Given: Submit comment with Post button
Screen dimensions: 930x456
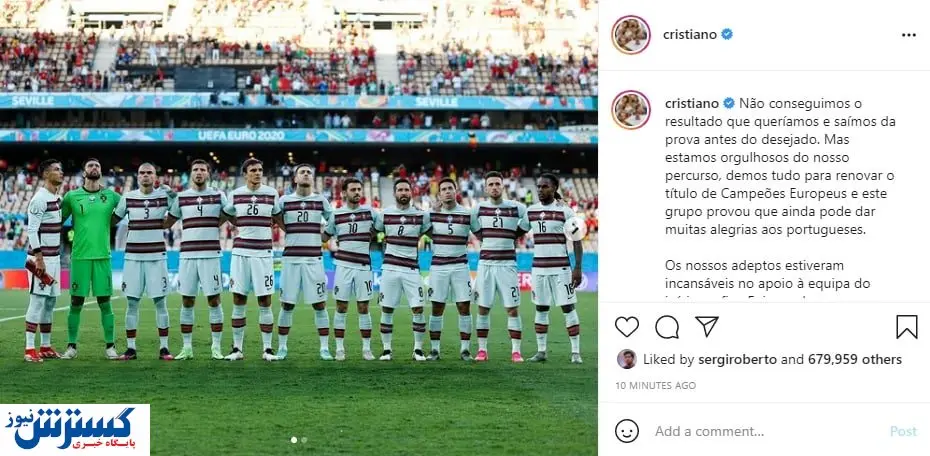Looking at the screenshot, I should [903, 432].
